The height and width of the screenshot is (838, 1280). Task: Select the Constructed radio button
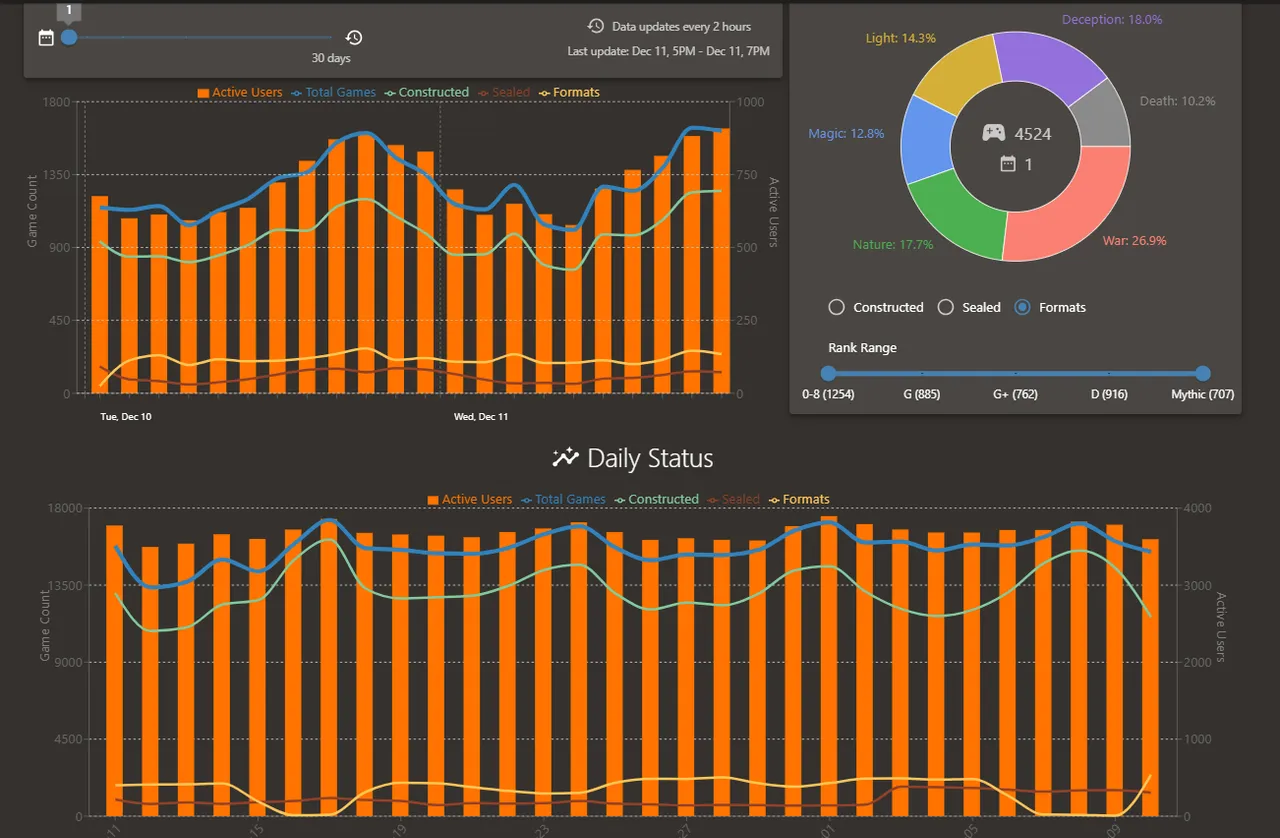pos(837,307)
